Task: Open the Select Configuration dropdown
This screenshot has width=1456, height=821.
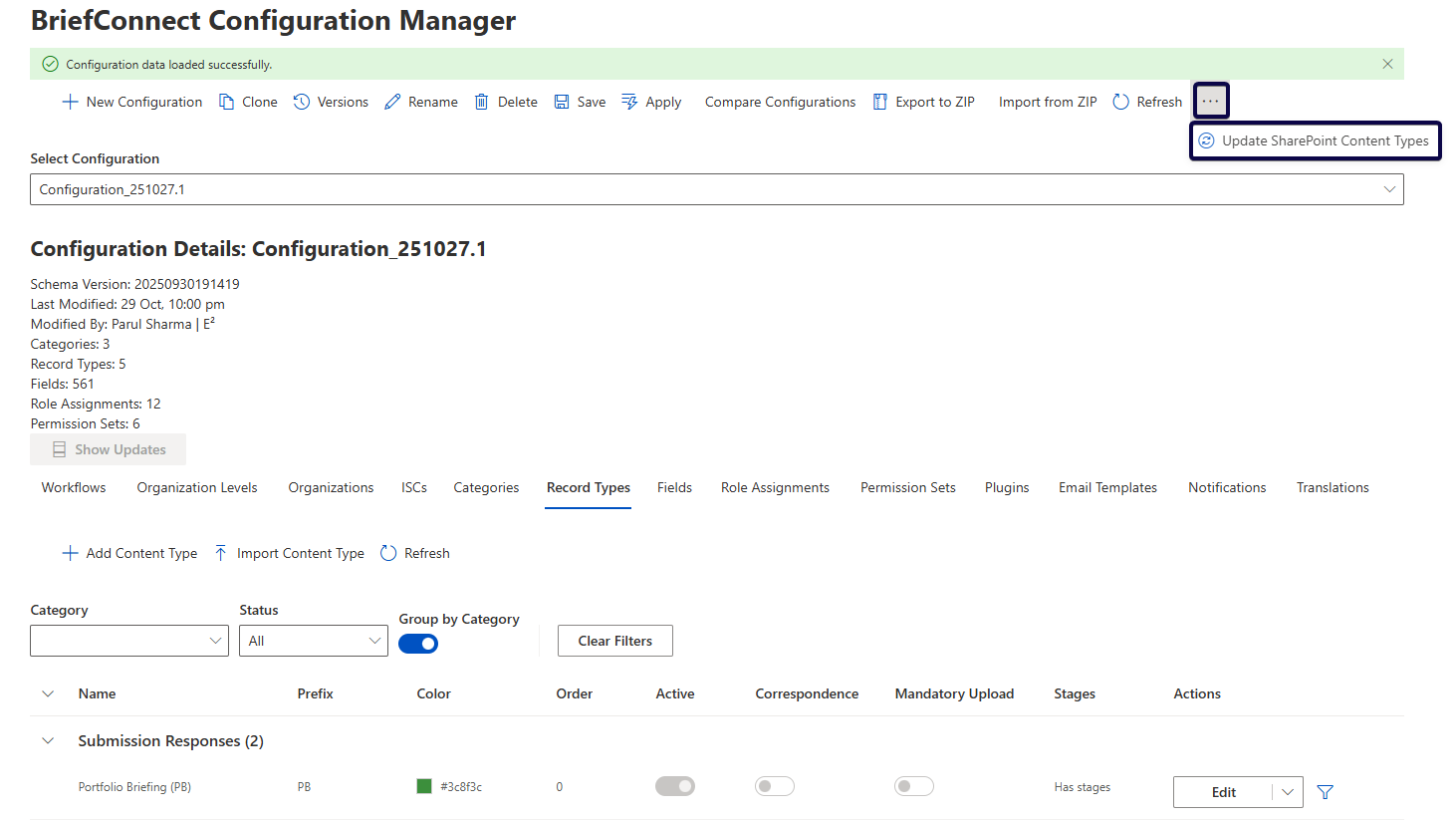Action: click(x=716, y=189)
